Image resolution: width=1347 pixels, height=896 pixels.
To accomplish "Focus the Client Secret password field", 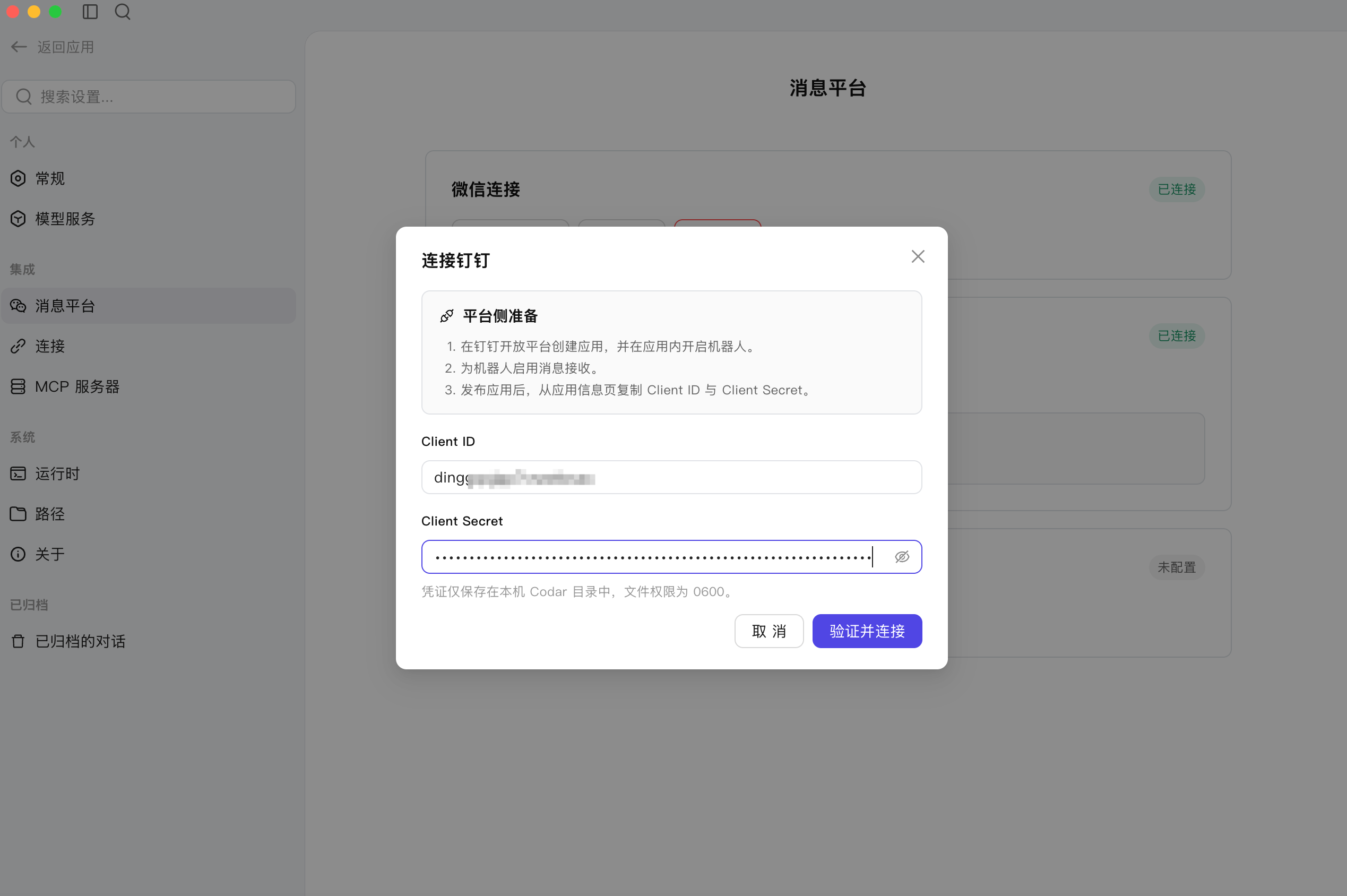I will [x=672, y=557].
